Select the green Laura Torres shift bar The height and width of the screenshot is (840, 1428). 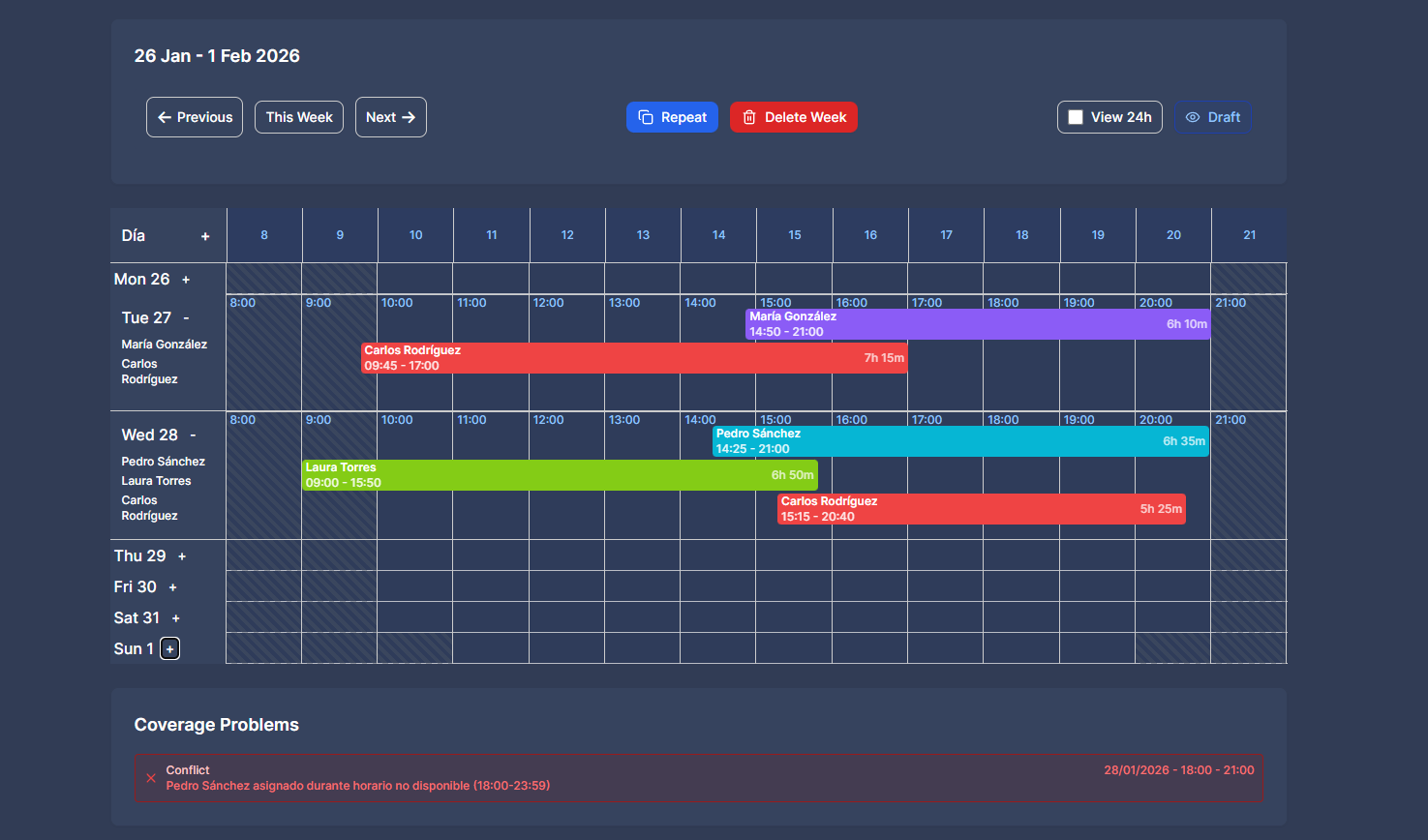coord(560,474)
